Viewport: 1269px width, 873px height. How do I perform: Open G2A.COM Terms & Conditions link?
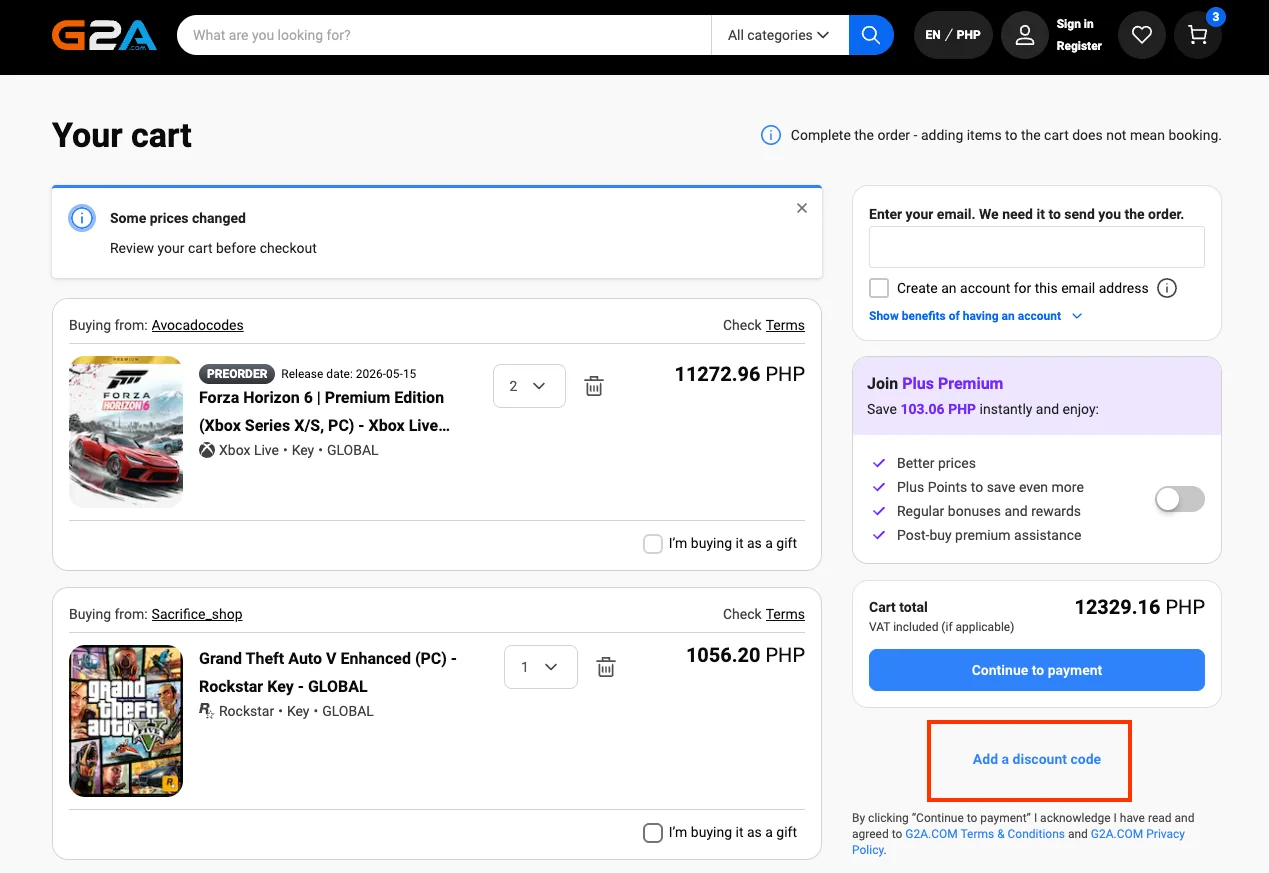tap(985, 834)
